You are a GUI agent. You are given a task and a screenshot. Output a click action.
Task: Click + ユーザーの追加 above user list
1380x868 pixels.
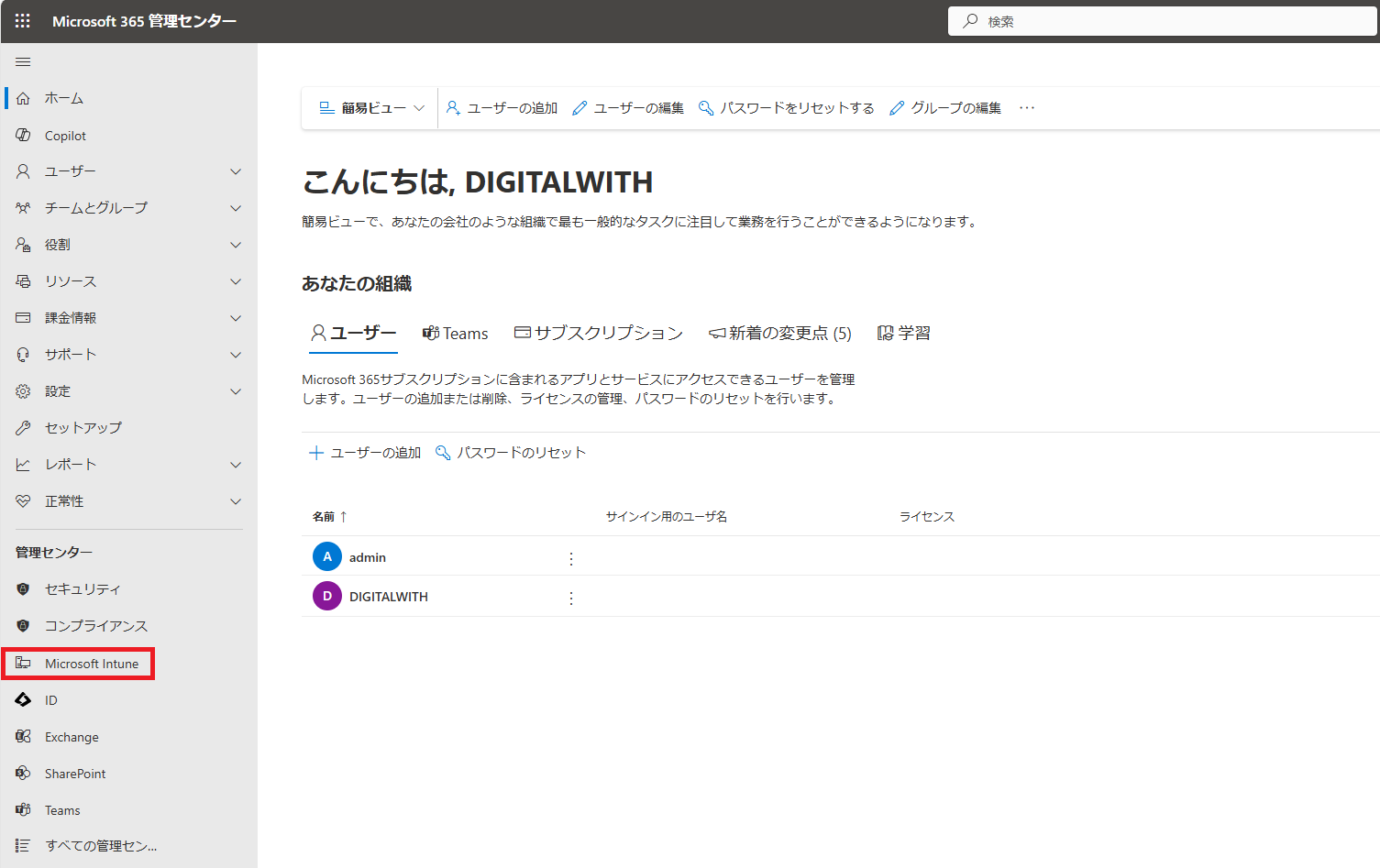[x=365, y=453]
